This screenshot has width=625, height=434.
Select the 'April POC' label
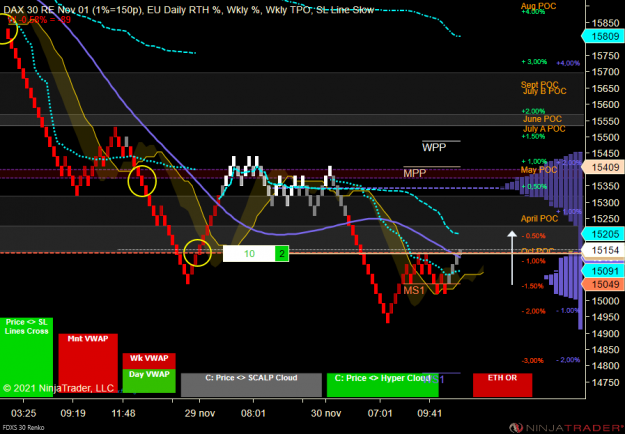[x=539, y=219]
